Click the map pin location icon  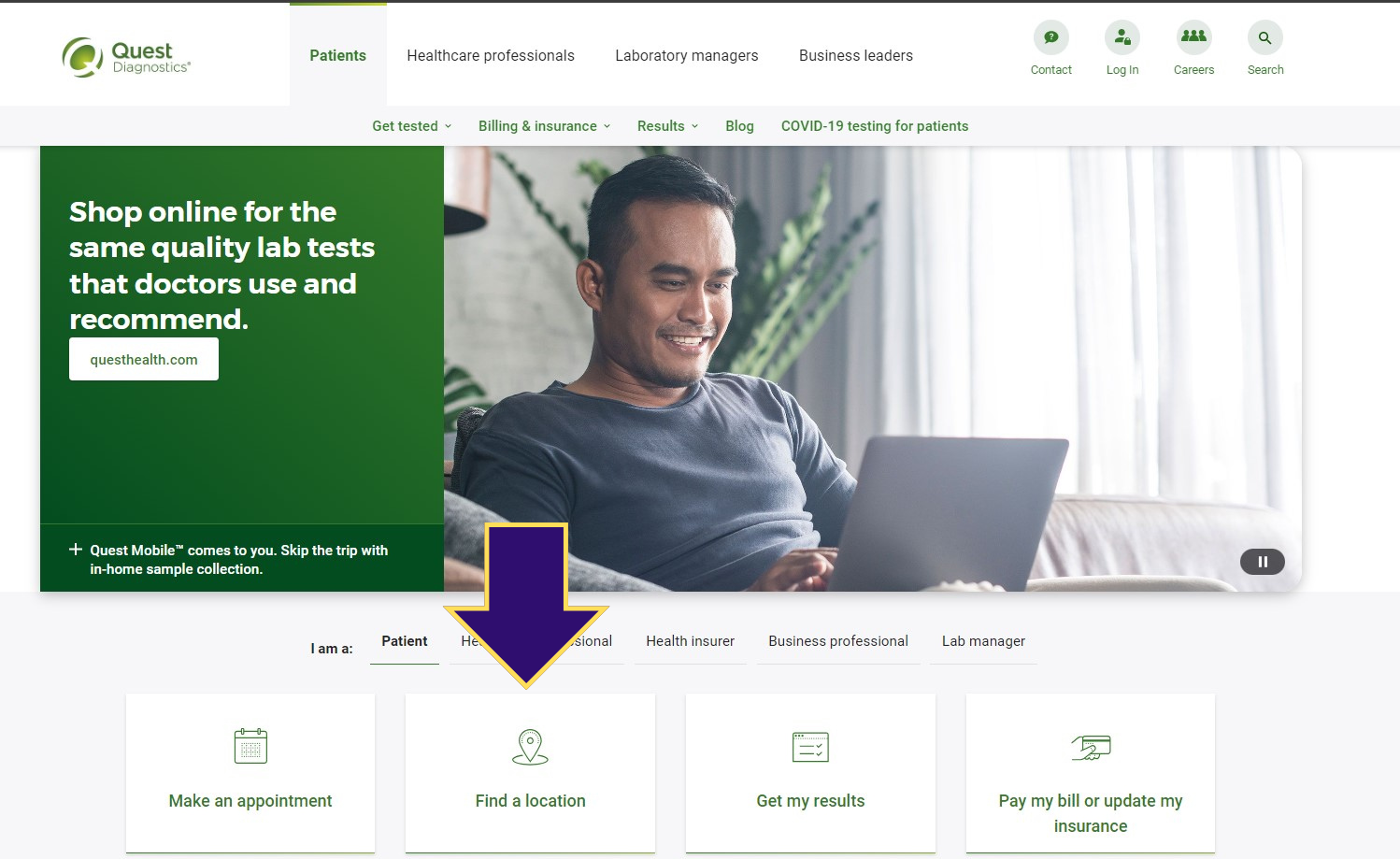pos(530,747)
